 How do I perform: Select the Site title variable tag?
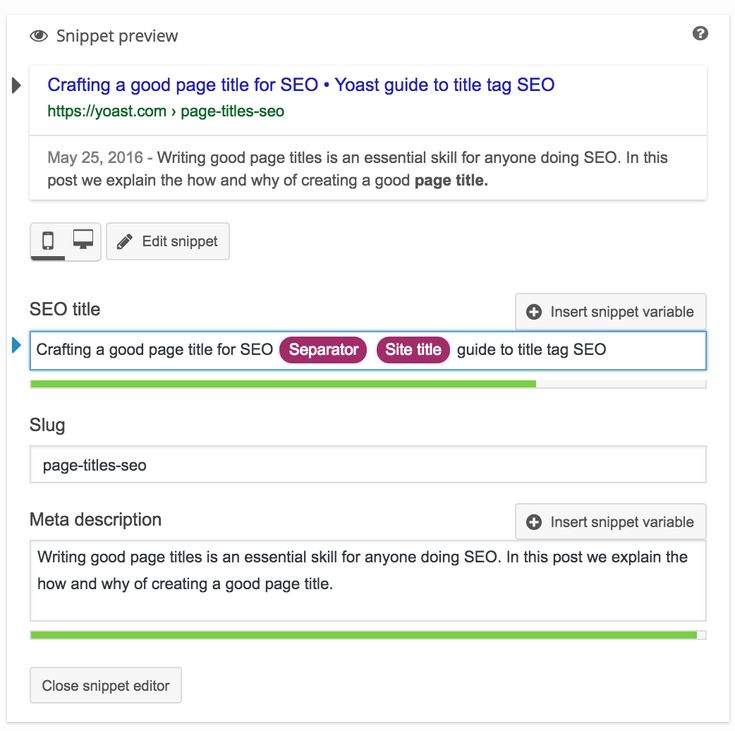[x=413, y=350]
